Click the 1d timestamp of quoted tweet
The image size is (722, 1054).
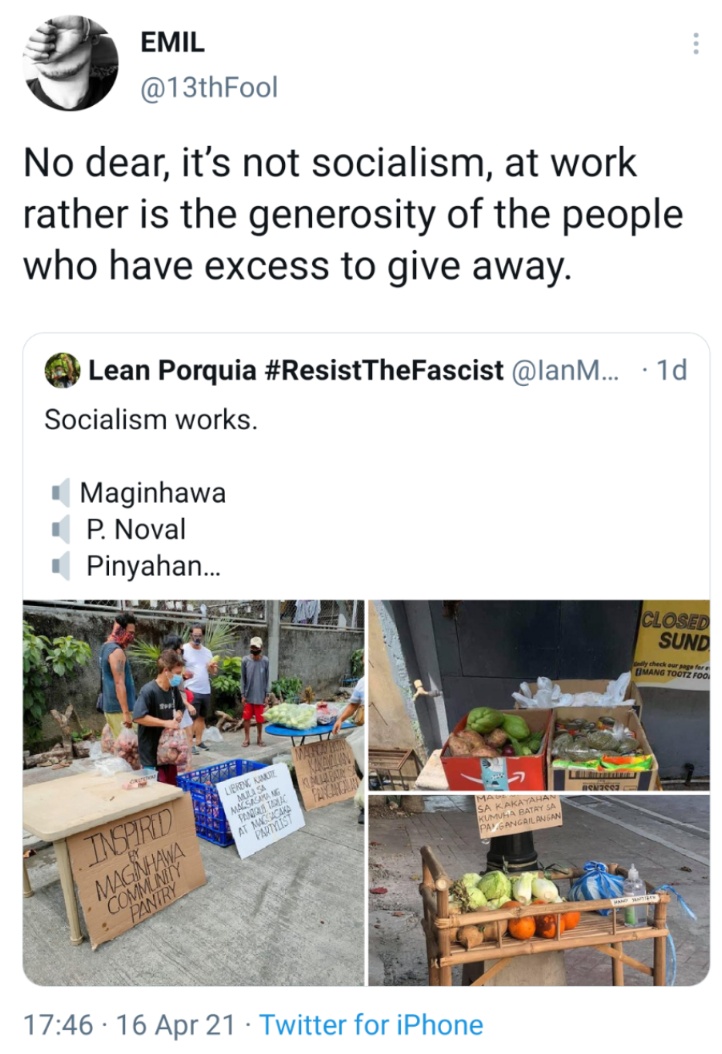pos(671,370)
